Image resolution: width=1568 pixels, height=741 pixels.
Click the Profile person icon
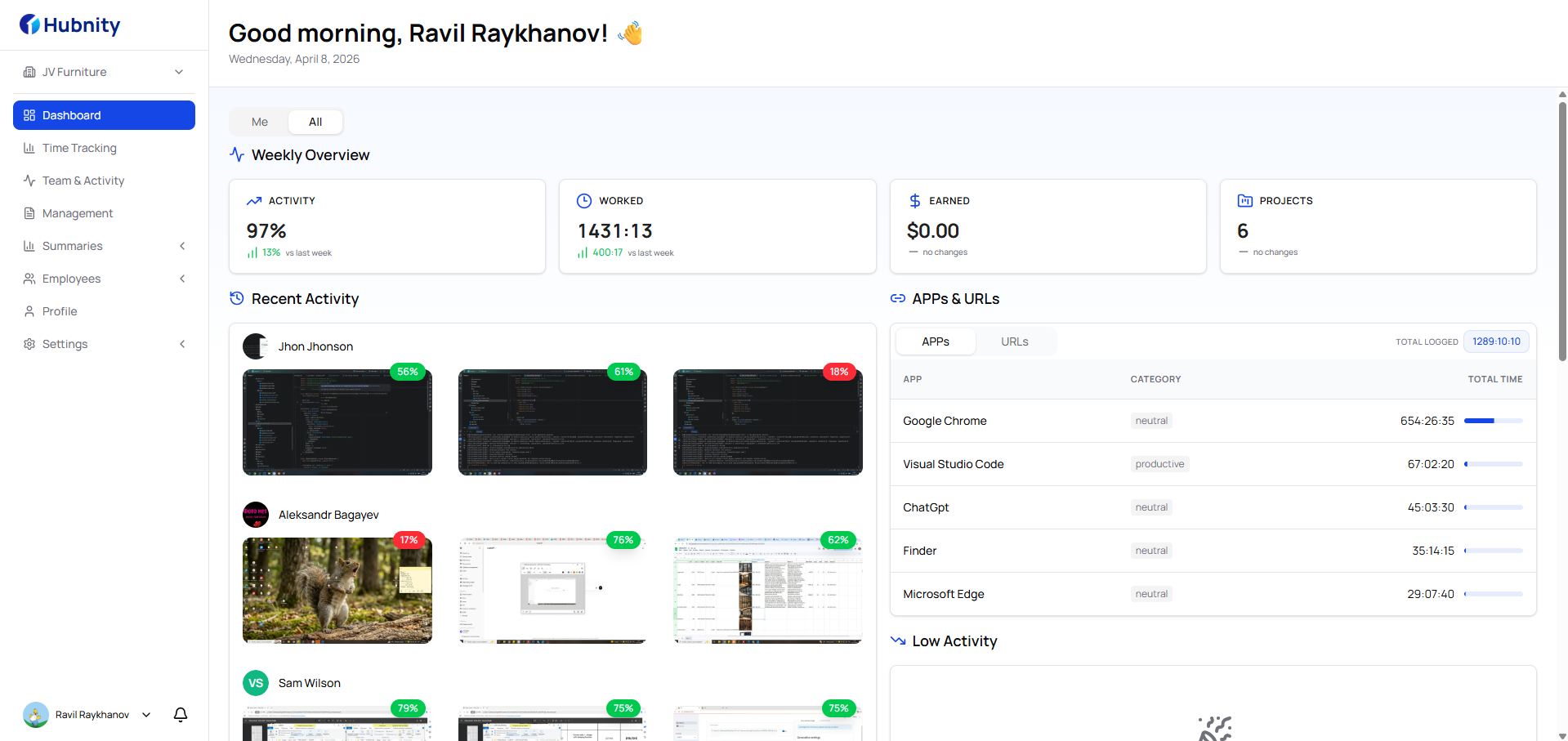(29, 311)
